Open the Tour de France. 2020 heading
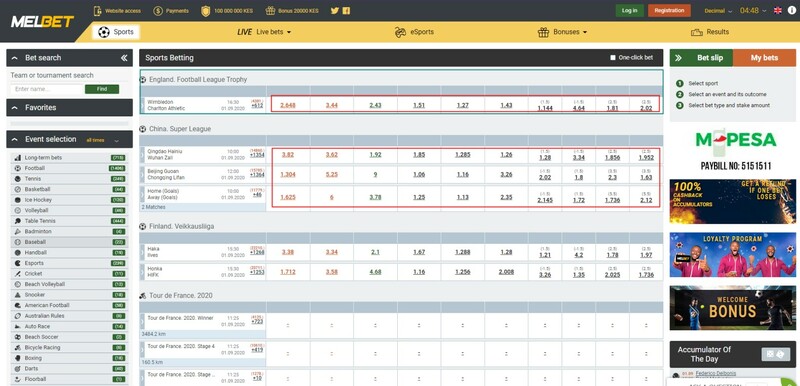Viewport: 800px width, 386px height. tap(181, 296)
